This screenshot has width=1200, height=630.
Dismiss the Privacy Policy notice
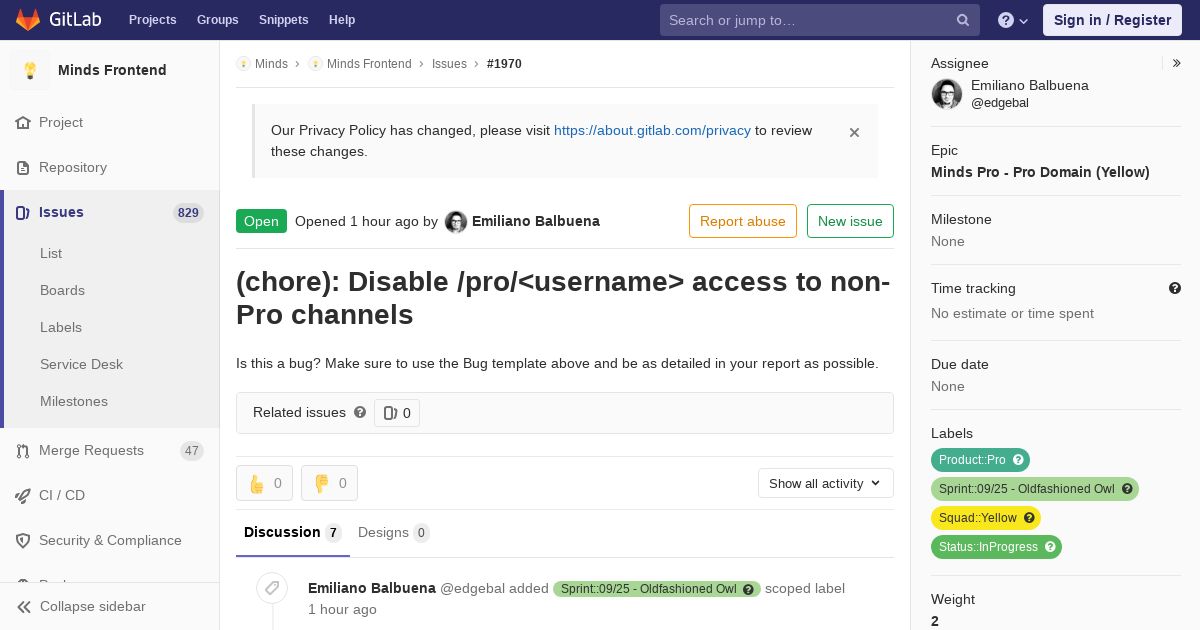pos(854,132)
